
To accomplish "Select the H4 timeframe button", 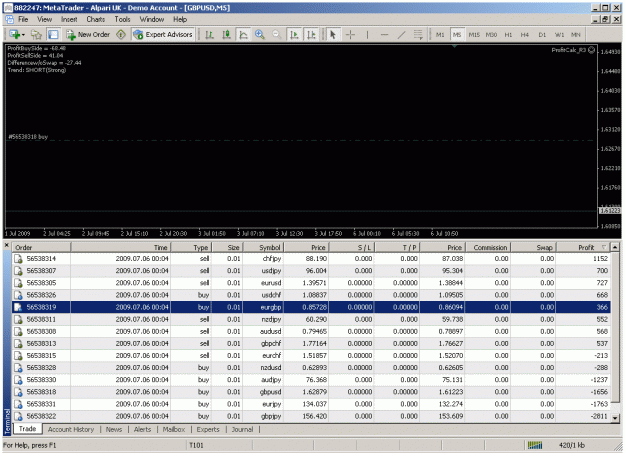I will point(525,35).
